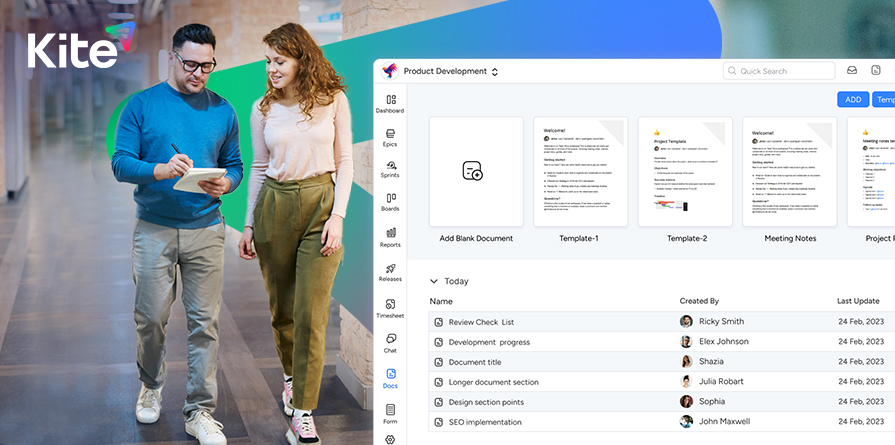Click Ricky Smith's avatar
The height and width of the screenshot is (445, 895).
point(686,321)
